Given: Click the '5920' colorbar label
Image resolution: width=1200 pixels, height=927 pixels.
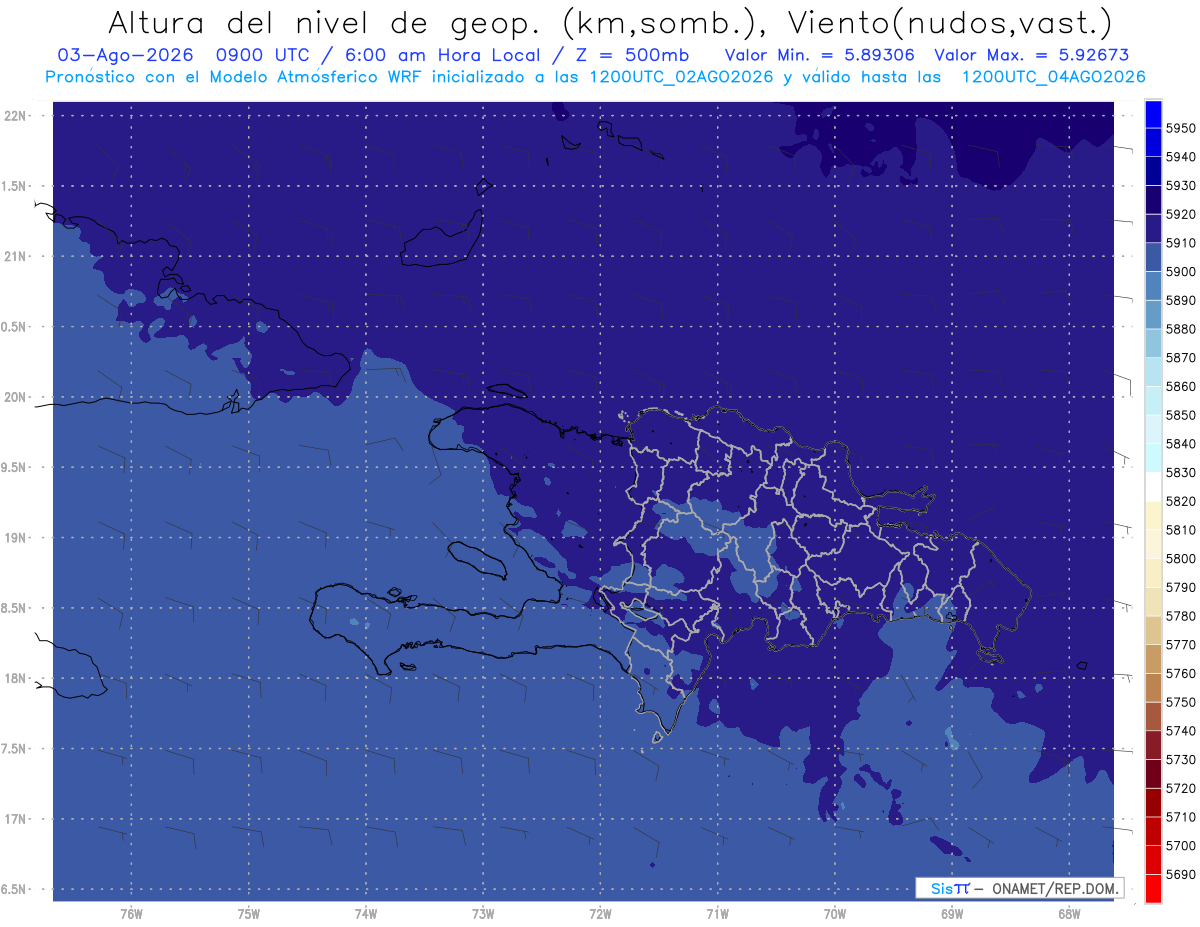Looking at the screenshot, I should [x=1180, y=215].
